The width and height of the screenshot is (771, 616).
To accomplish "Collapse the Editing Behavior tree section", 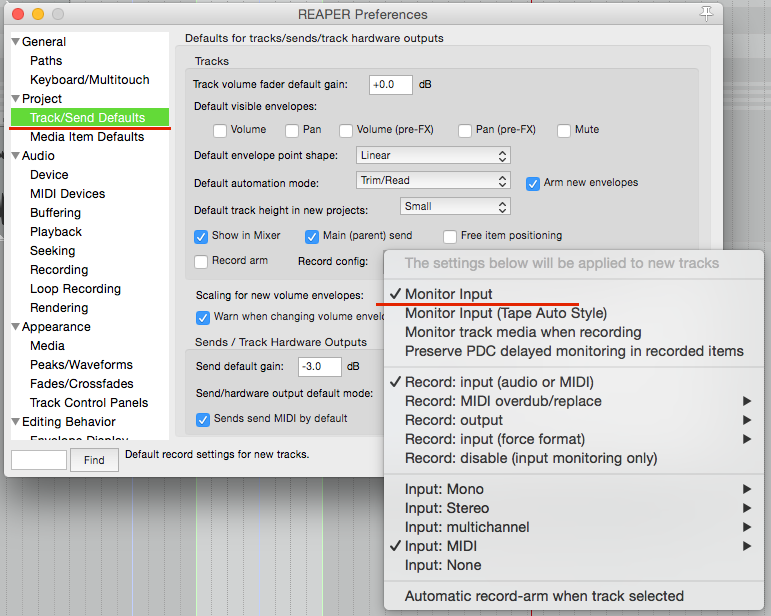I will coord(16,422).
